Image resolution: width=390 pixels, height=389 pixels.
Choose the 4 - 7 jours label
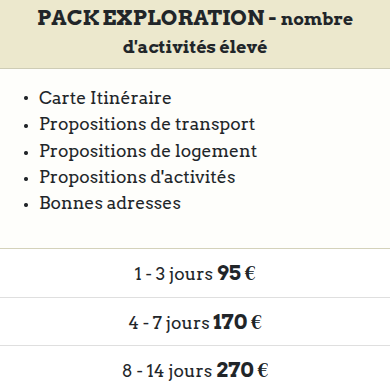169,323
